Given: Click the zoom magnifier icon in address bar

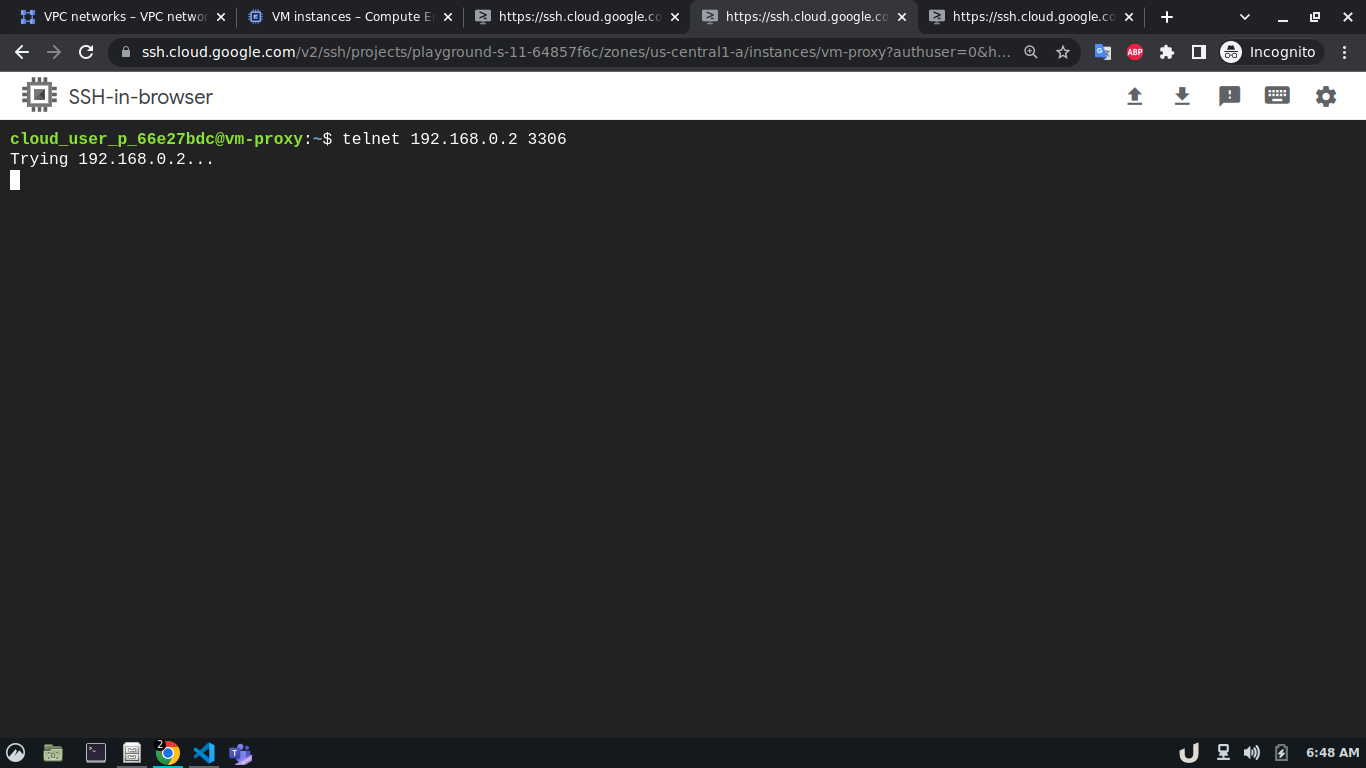Looking at the screenshot, I should click(1031, 52).
